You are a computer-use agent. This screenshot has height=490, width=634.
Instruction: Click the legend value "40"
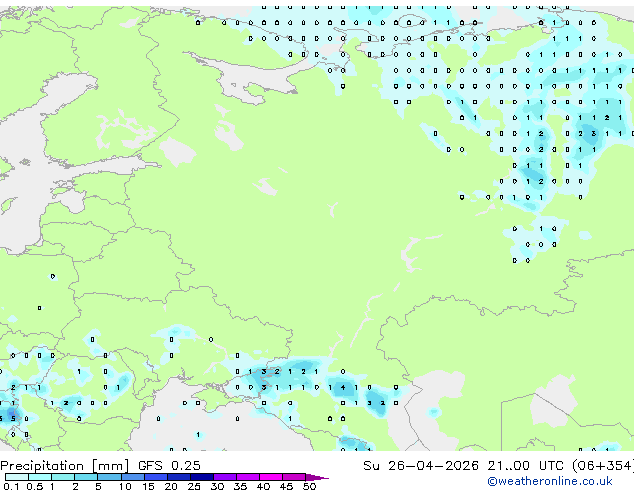click(x=263, y=486)
